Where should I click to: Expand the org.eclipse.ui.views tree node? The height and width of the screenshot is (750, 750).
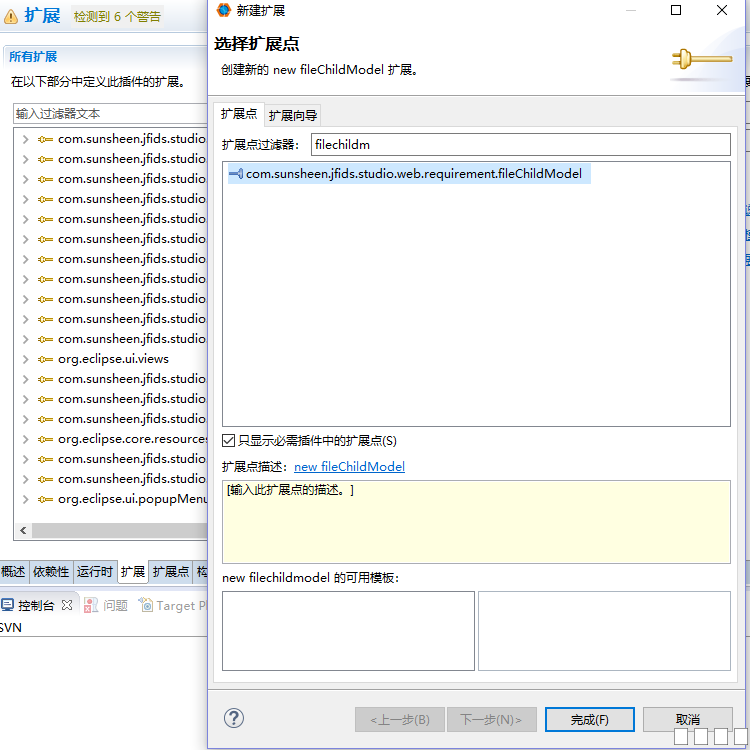pos(25,359)
